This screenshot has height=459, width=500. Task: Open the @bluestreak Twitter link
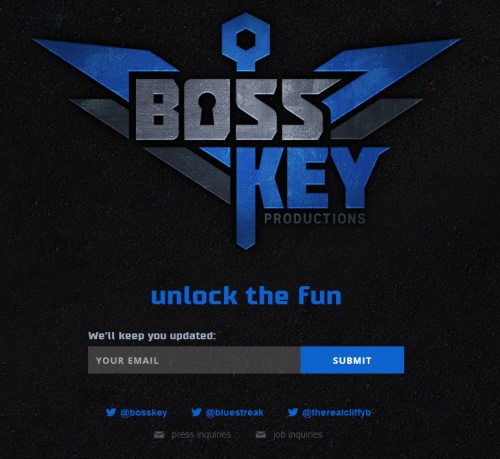point(234,413)
